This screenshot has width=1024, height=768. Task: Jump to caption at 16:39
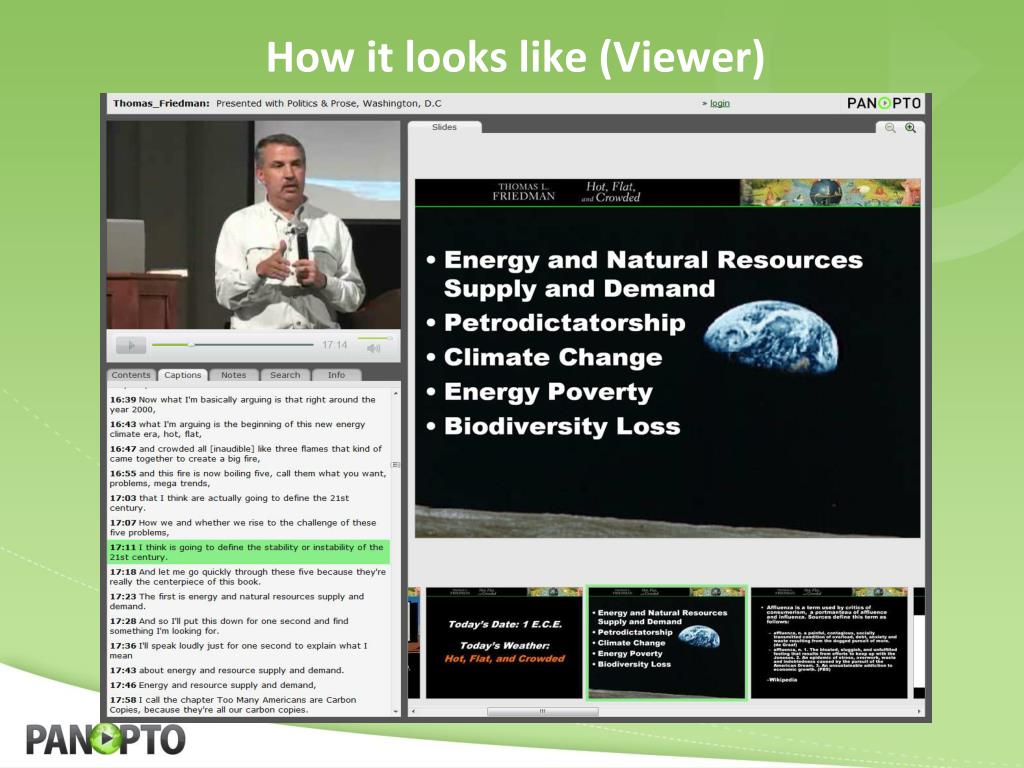click(x=248, y=404)
